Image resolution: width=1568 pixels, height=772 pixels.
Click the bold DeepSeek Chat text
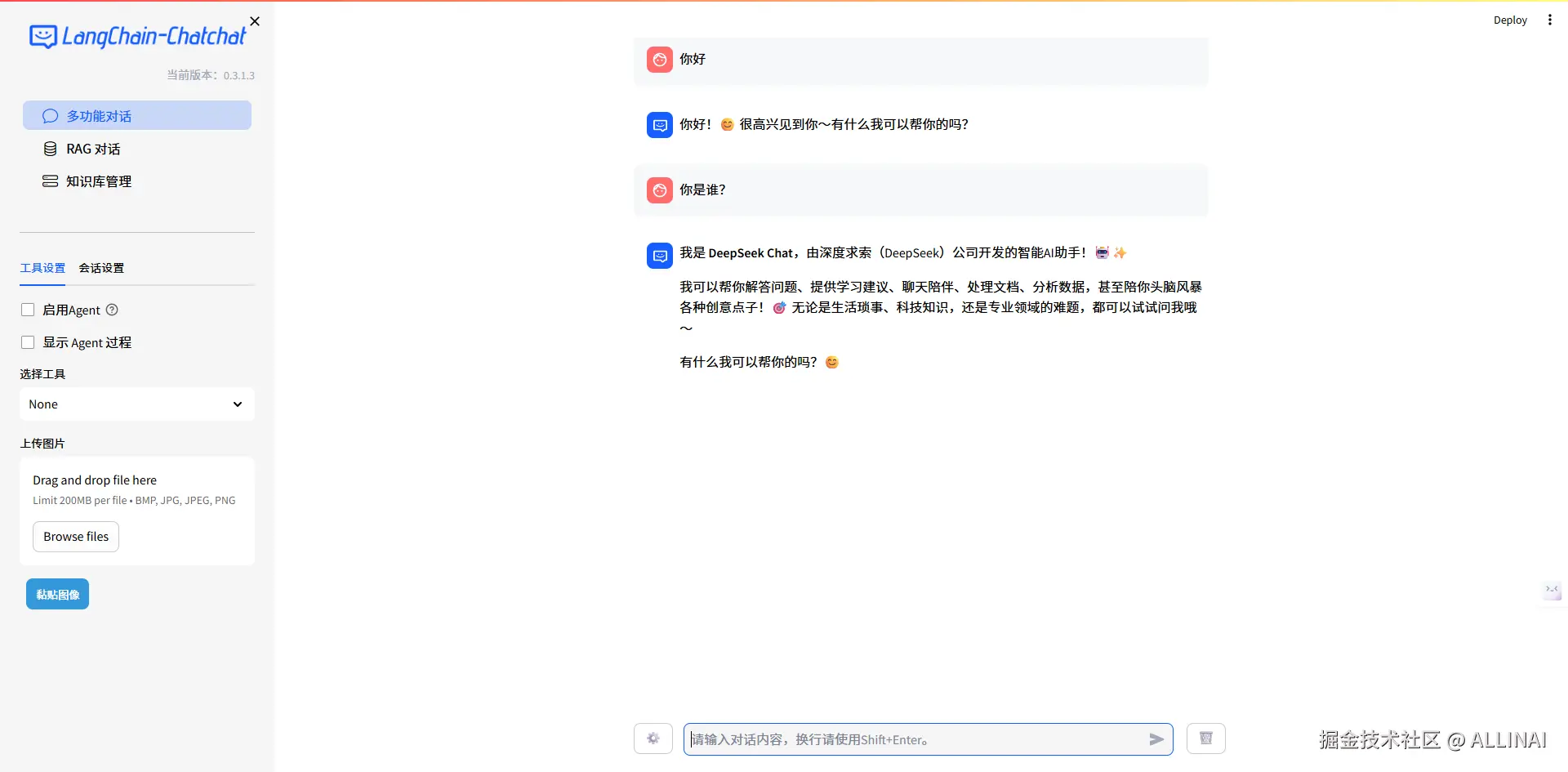point(751,253)
